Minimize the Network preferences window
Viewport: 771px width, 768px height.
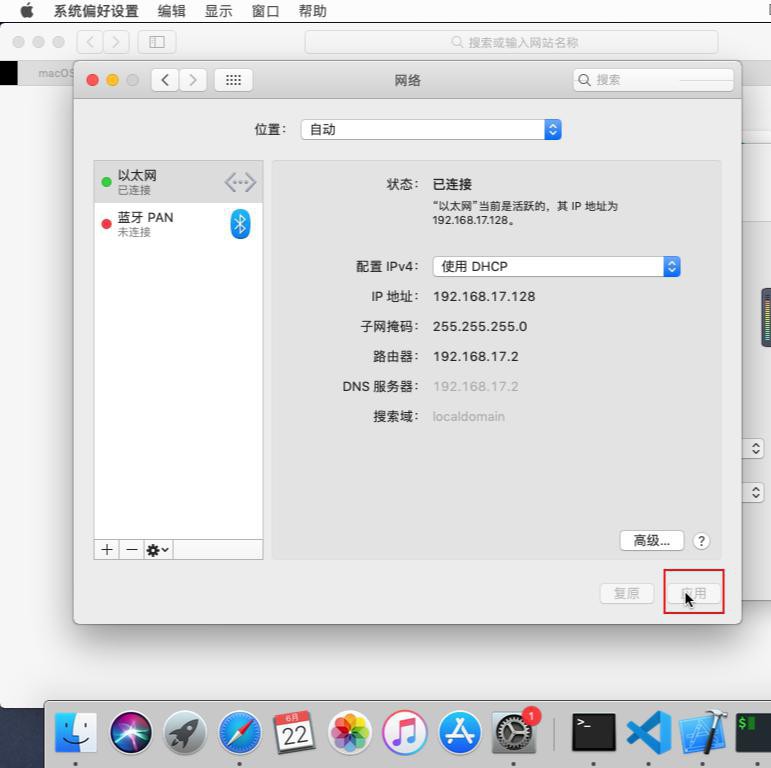click(x=113, y=80)
